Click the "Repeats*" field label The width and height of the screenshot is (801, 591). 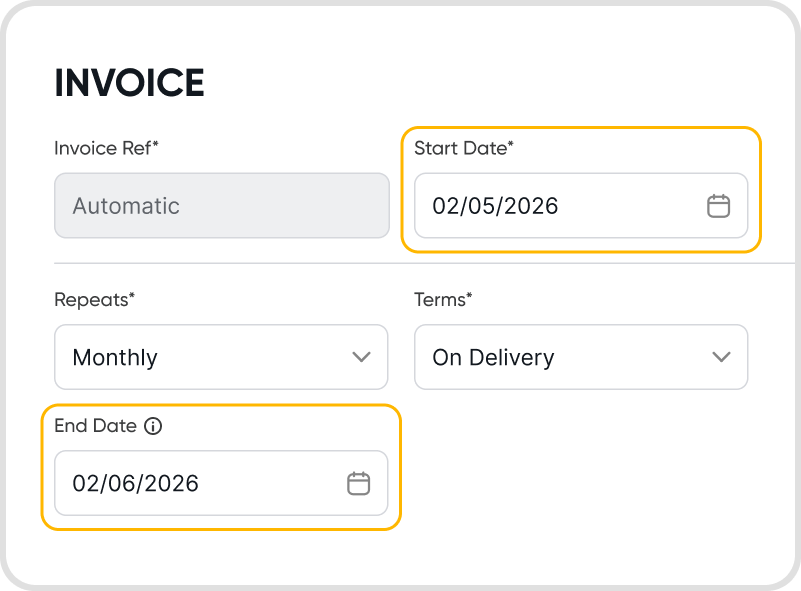93,299
